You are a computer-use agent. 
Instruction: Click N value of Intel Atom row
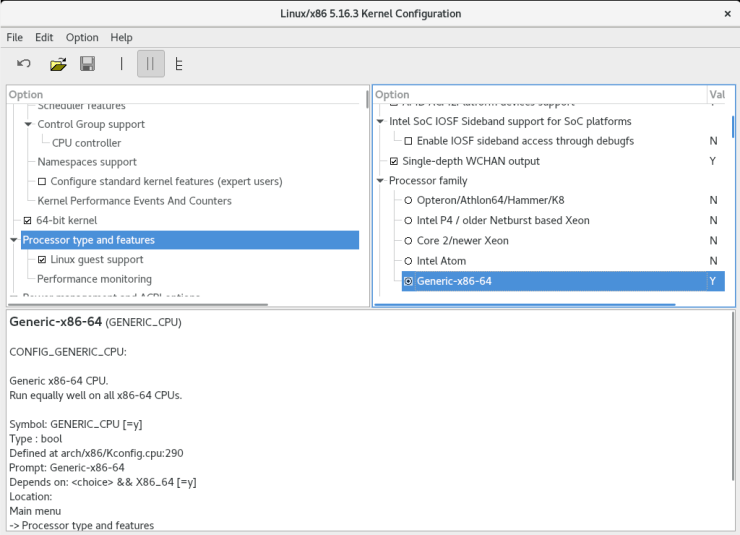pyautogui.click(x=713, y=261)
